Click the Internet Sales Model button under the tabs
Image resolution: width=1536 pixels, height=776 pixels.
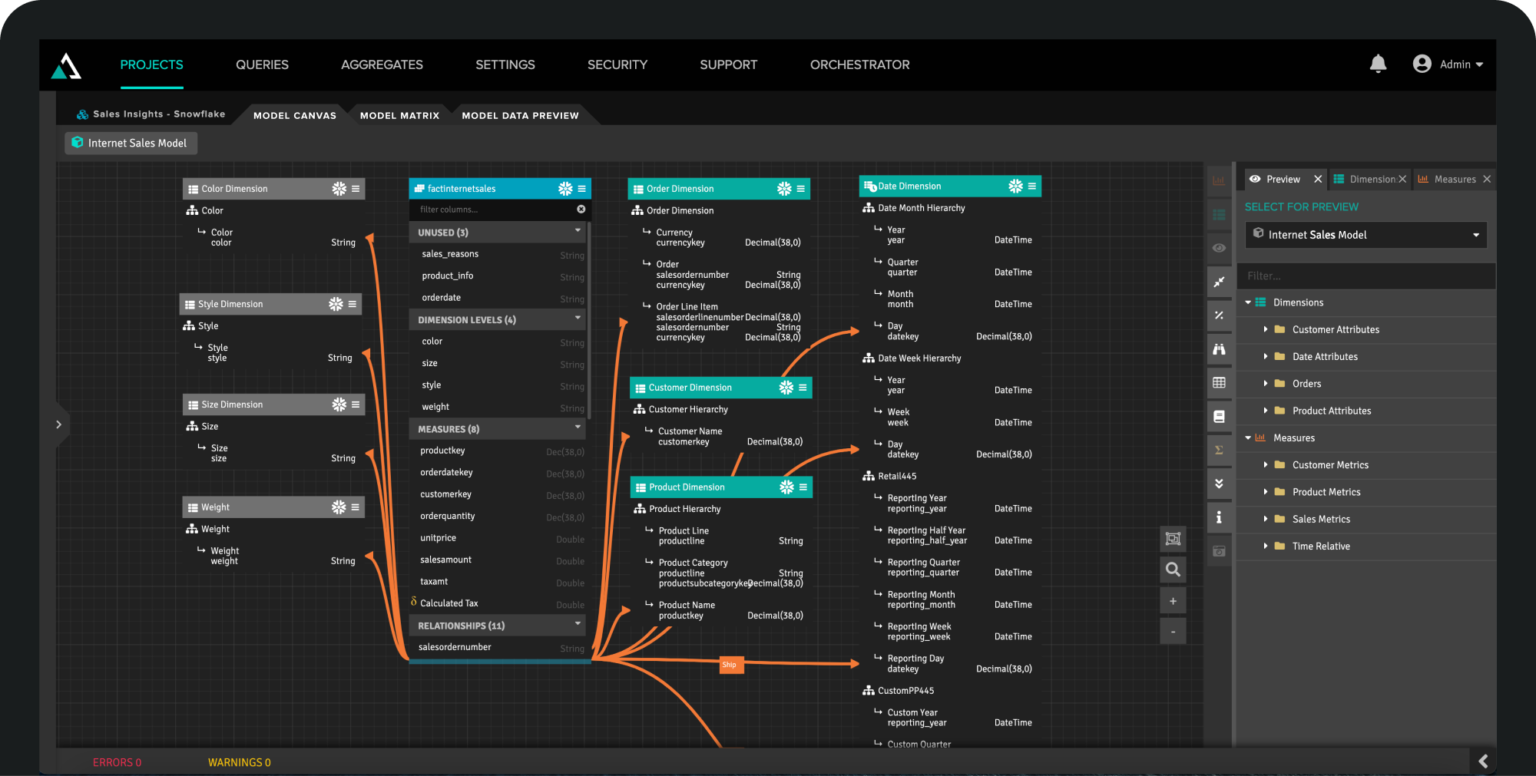pos(130,142)
